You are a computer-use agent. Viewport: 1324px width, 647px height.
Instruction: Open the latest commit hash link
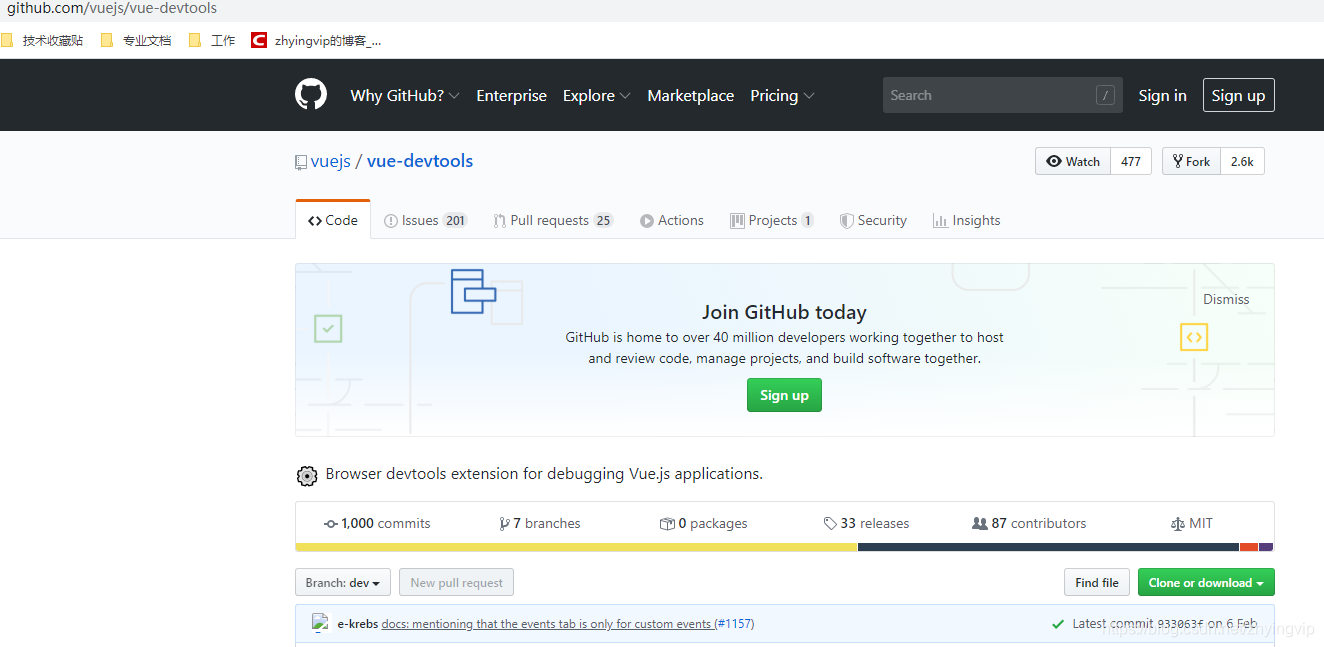(x=1180, y=624)
